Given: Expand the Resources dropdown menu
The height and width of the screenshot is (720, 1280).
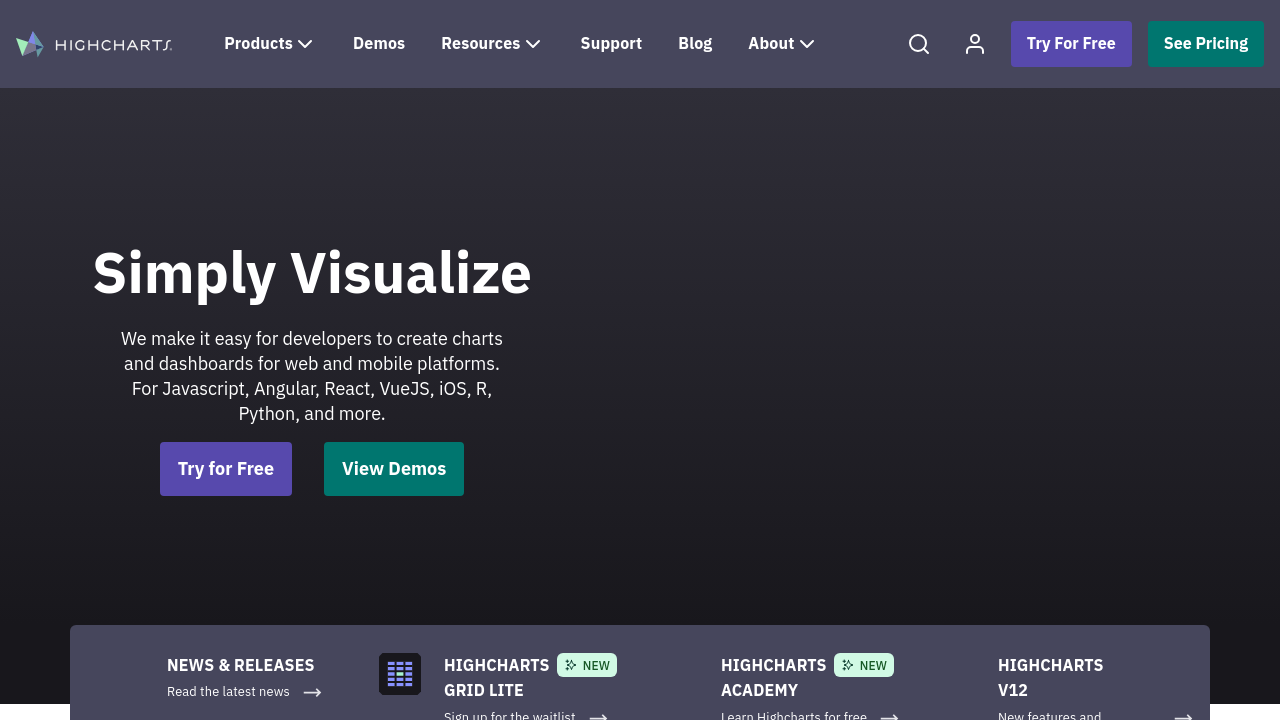Looking at the screenshot, I should click(490, 44).
